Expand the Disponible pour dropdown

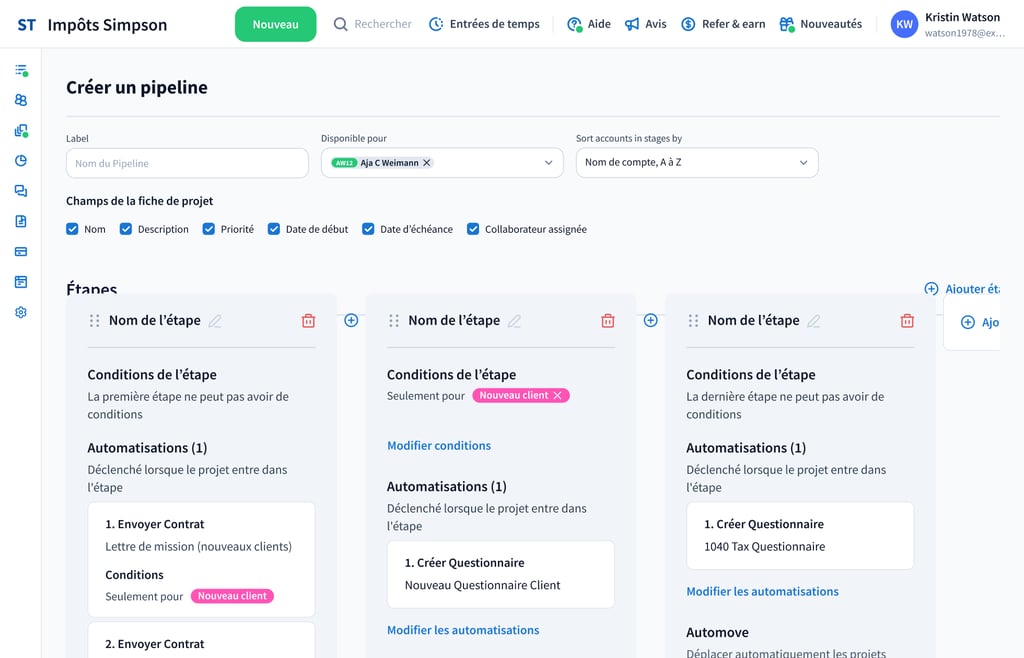click(x=548, y=163)
